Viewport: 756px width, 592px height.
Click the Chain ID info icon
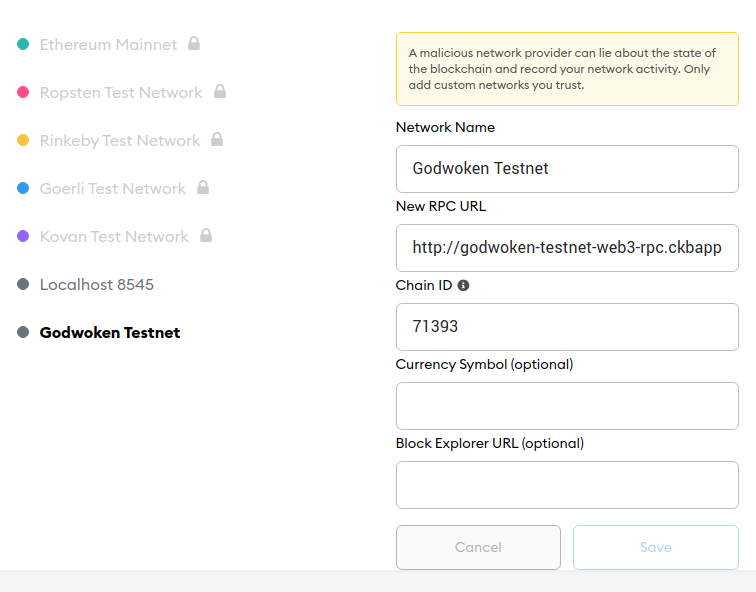(463, 285)
